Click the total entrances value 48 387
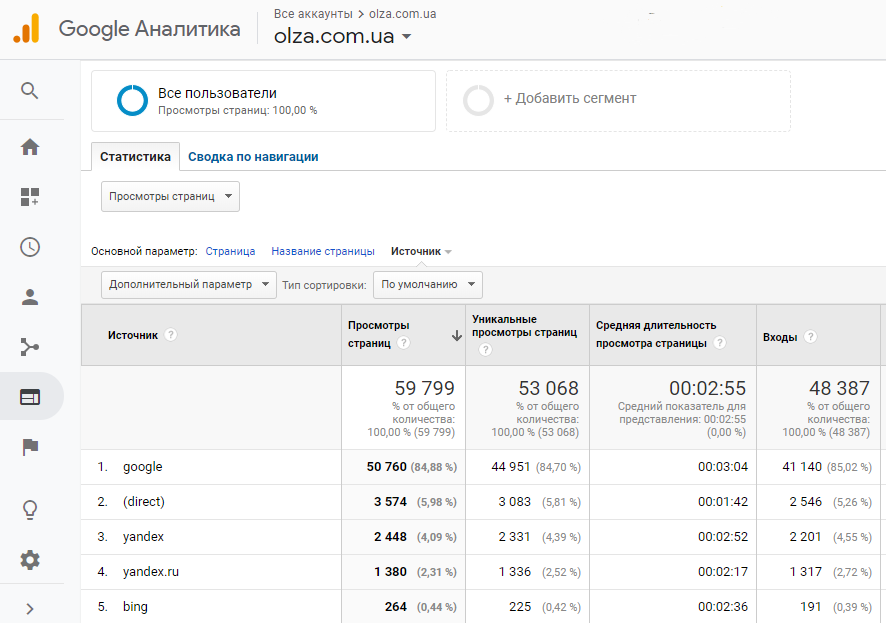886x628 pixels. tap(839, 388)
